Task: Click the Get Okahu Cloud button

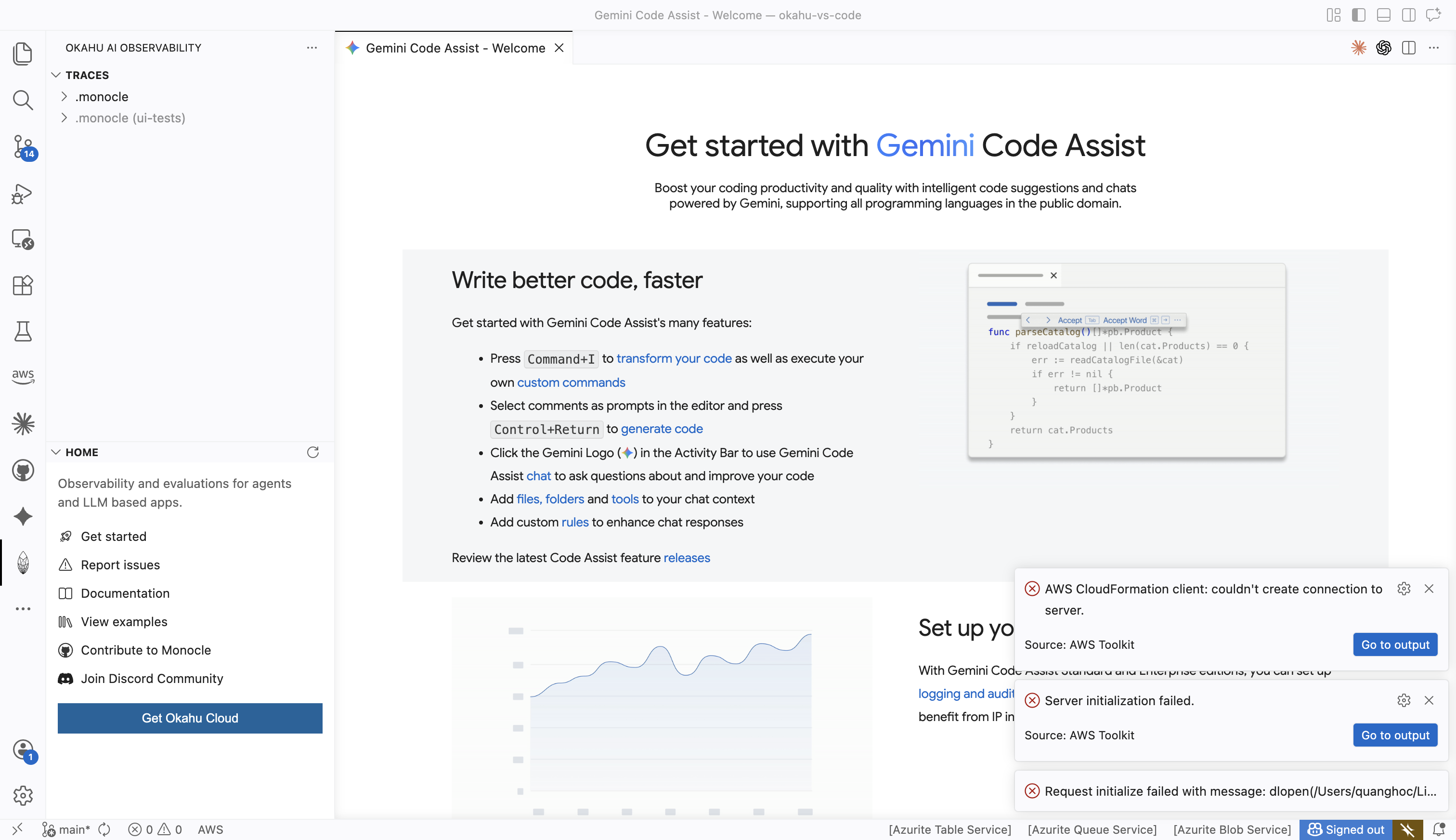Action: point(190,718)
